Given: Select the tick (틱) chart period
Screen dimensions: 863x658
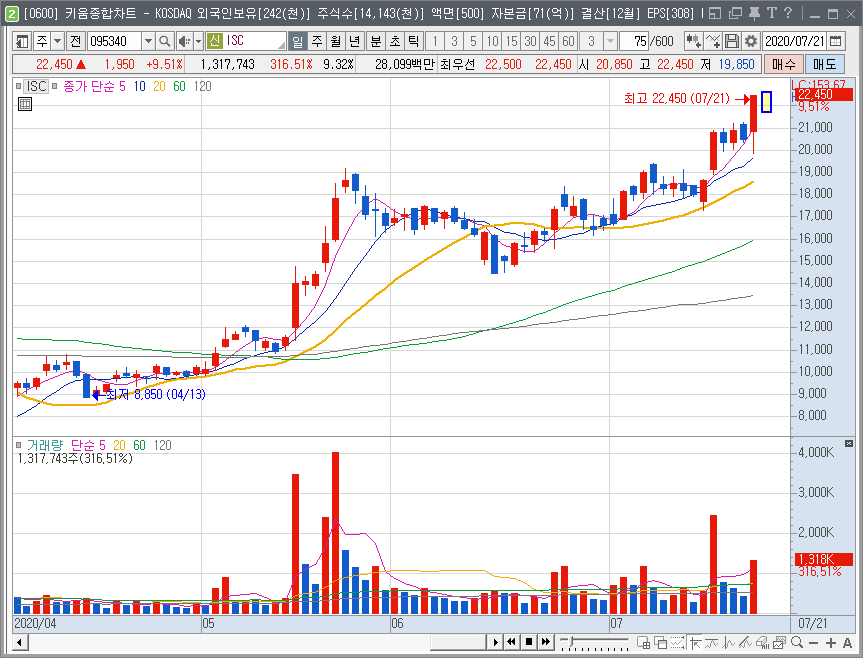Looking at the screenshot, I should pyautogui.click(x=414, y=41).
